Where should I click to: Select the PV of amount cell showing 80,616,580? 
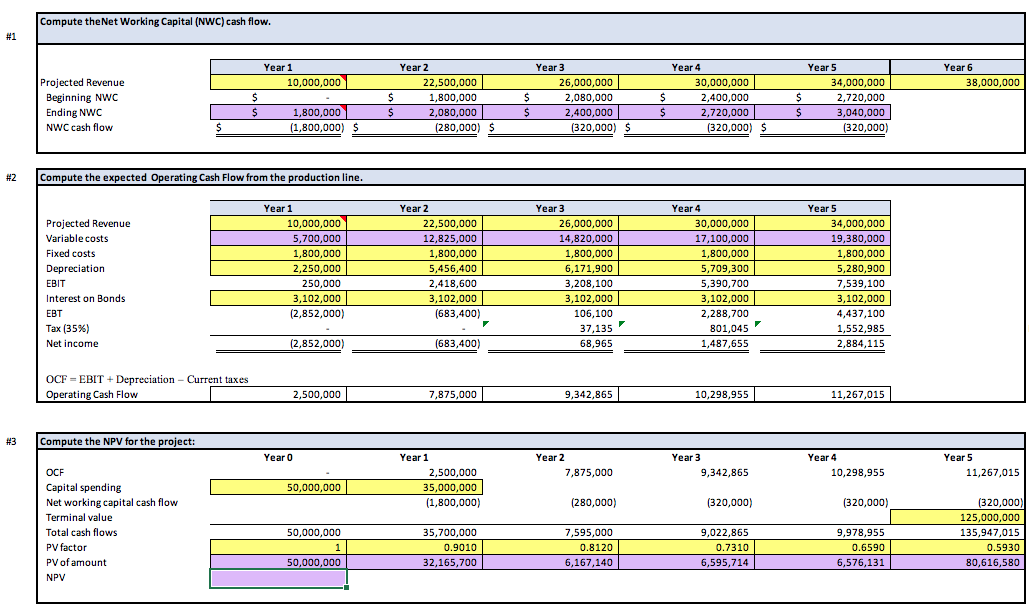tap(957, 562)
